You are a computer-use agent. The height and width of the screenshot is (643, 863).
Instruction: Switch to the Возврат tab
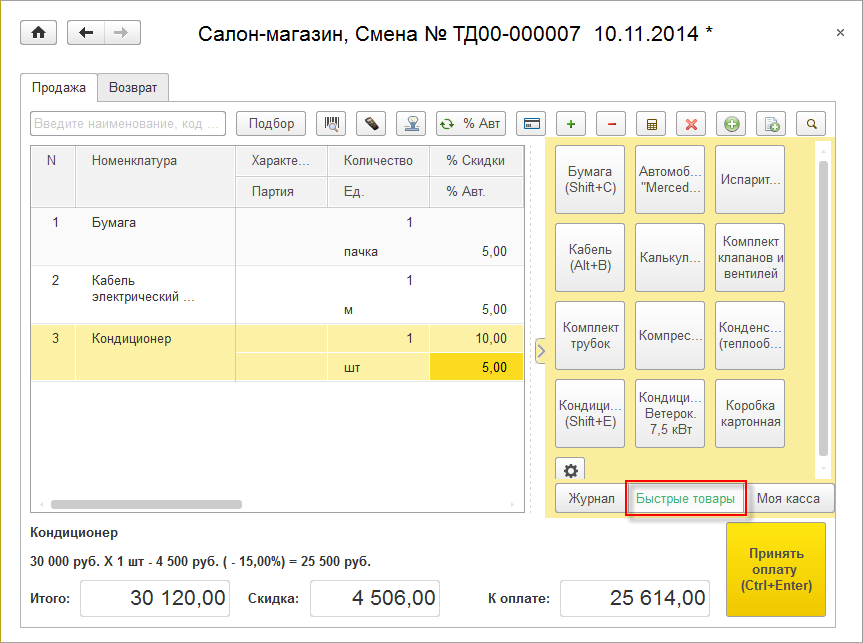[x=133, y=88]
